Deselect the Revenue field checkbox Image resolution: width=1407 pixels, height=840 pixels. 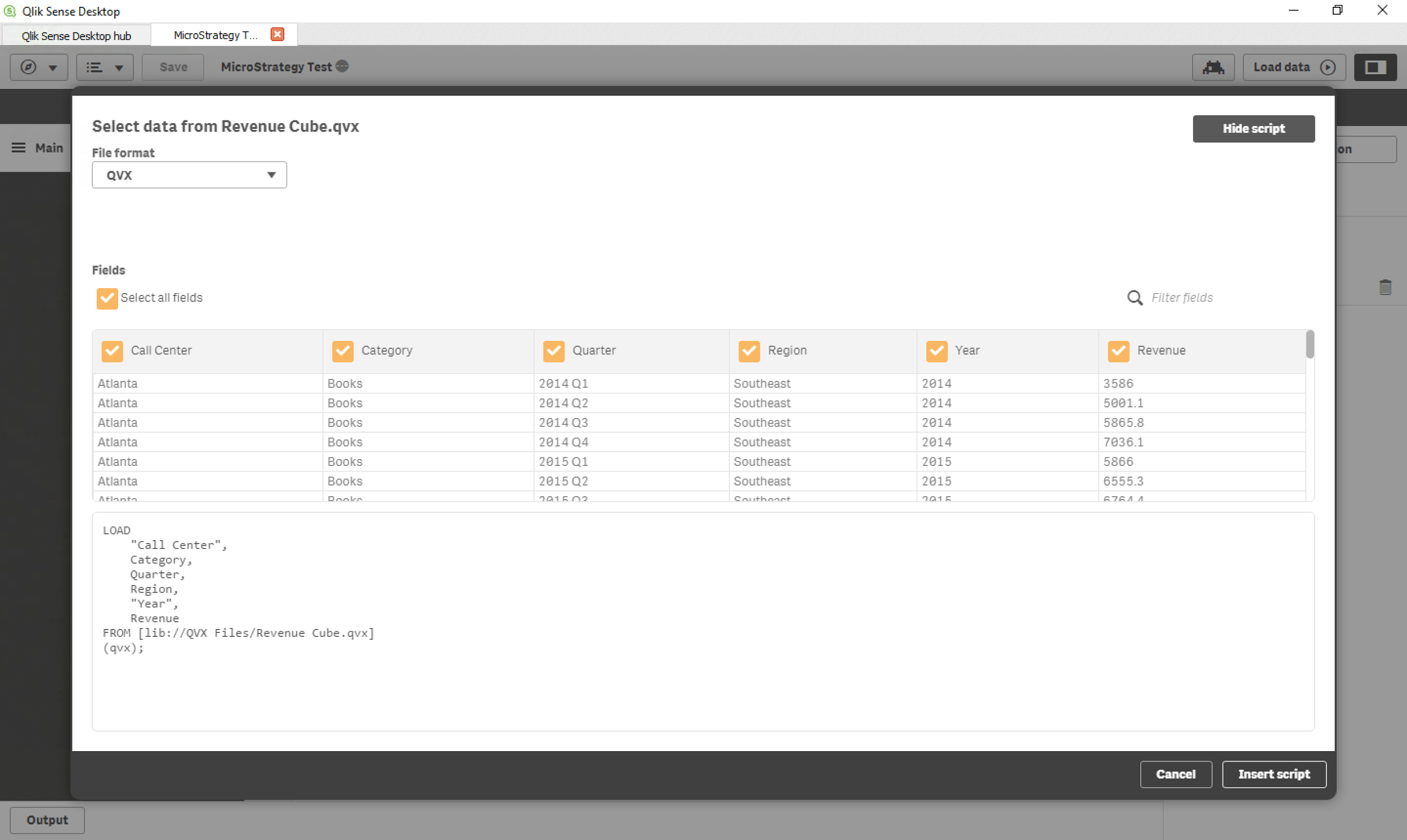point(1118,351)
